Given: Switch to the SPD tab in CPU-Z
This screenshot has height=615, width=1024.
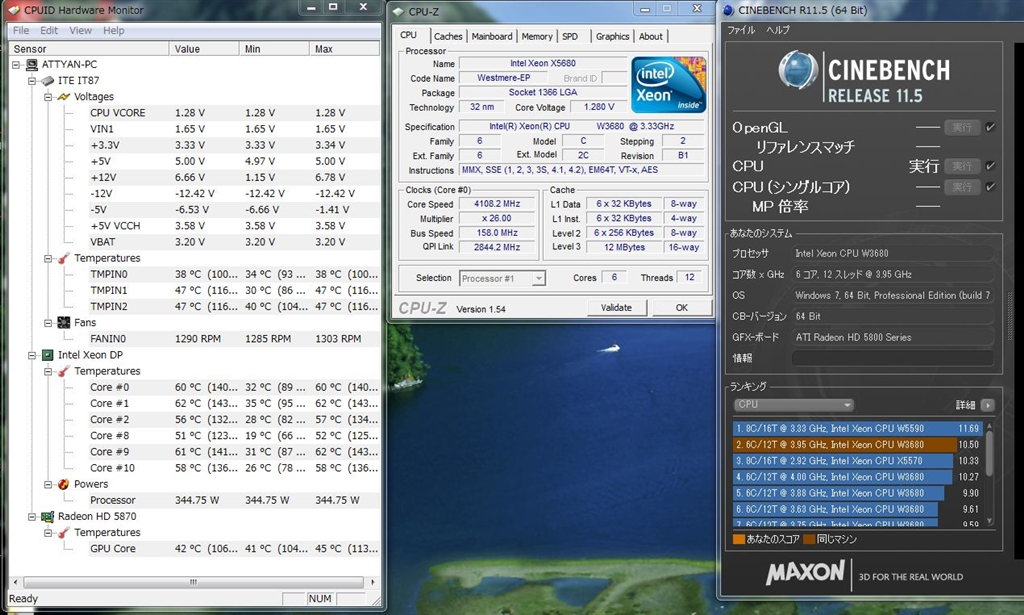Looking at the screenshot, I should [x=570, y=37].
